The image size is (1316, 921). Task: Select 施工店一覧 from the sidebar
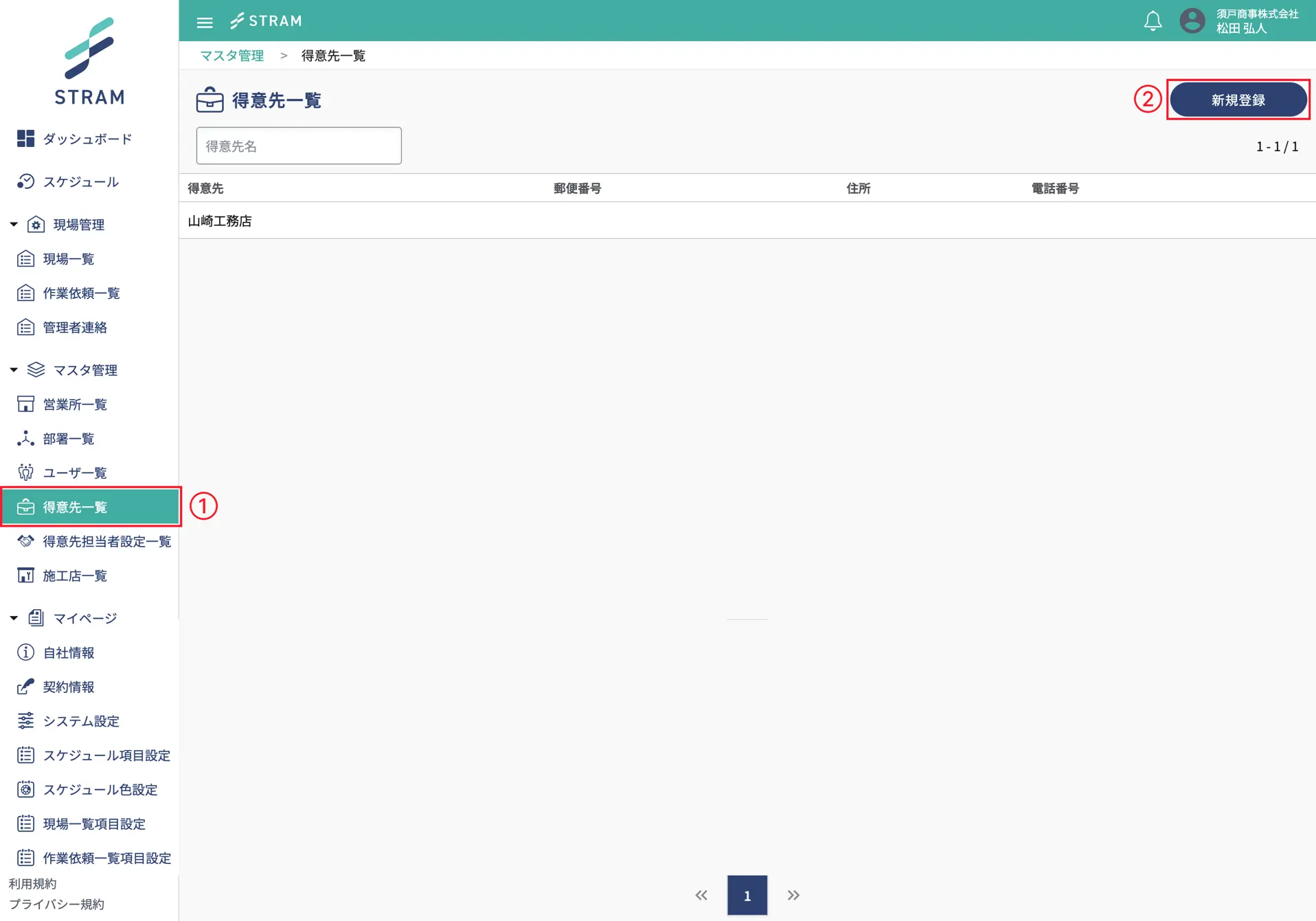point(75,576)
